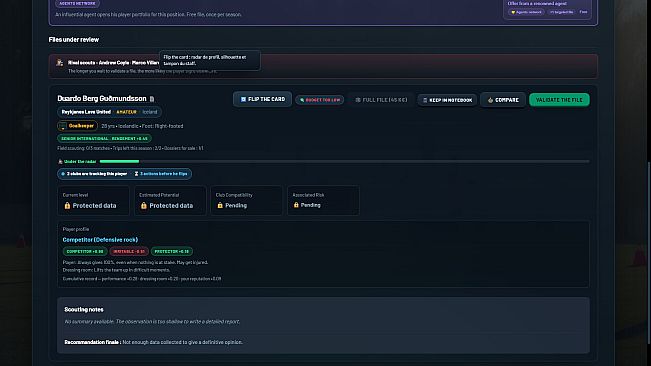Click KEEP IN NOTEBOOK button
The width and height of the screenshot is (651, 366).
[x=447, y=100]
